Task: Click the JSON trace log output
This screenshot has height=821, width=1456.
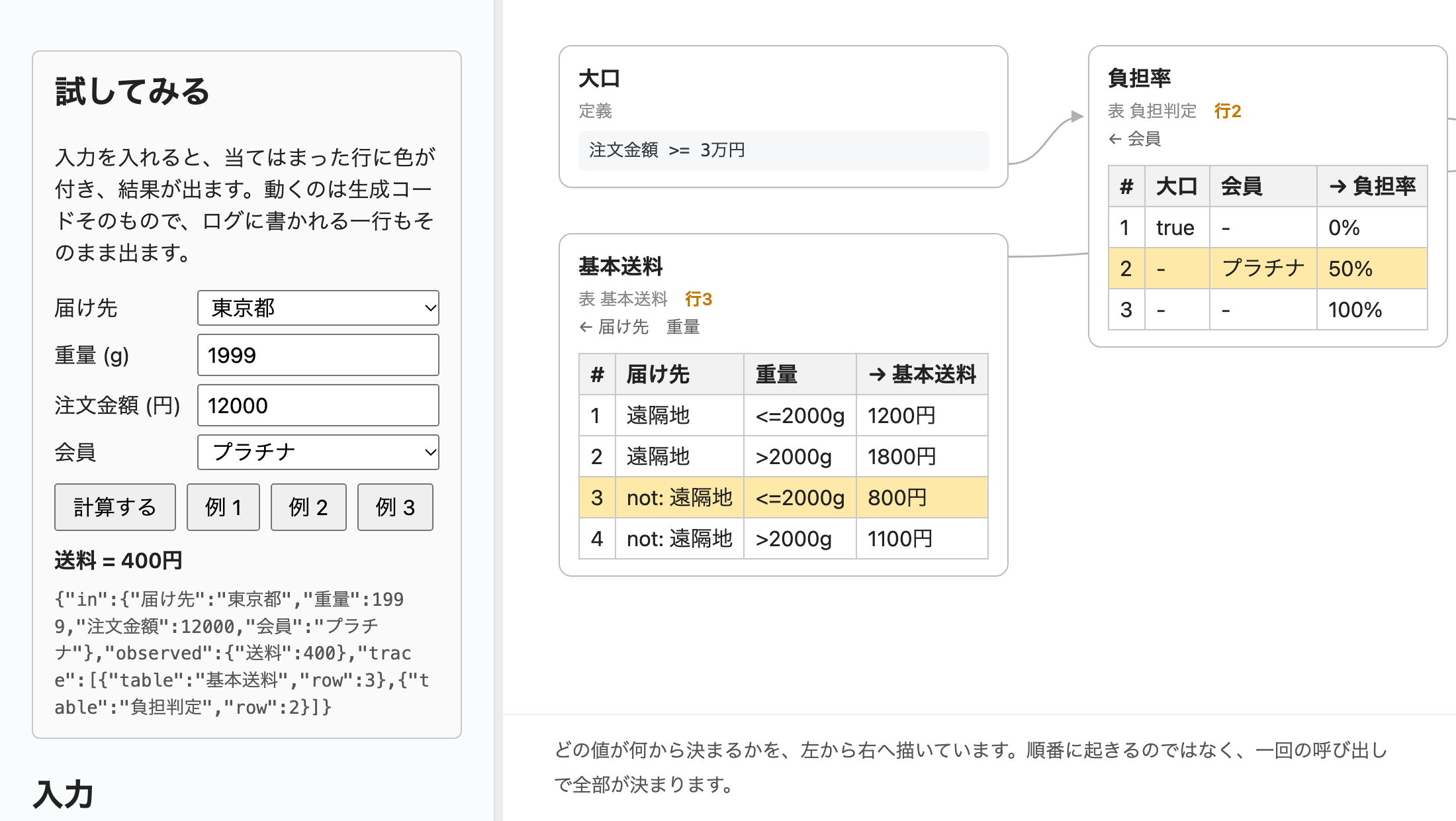Action: 242,653
